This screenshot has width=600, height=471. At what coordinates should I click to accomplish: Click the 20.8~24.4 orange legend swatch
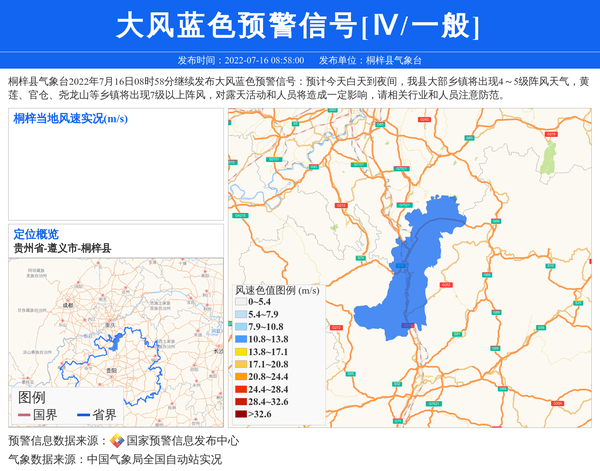coord(241,377)
